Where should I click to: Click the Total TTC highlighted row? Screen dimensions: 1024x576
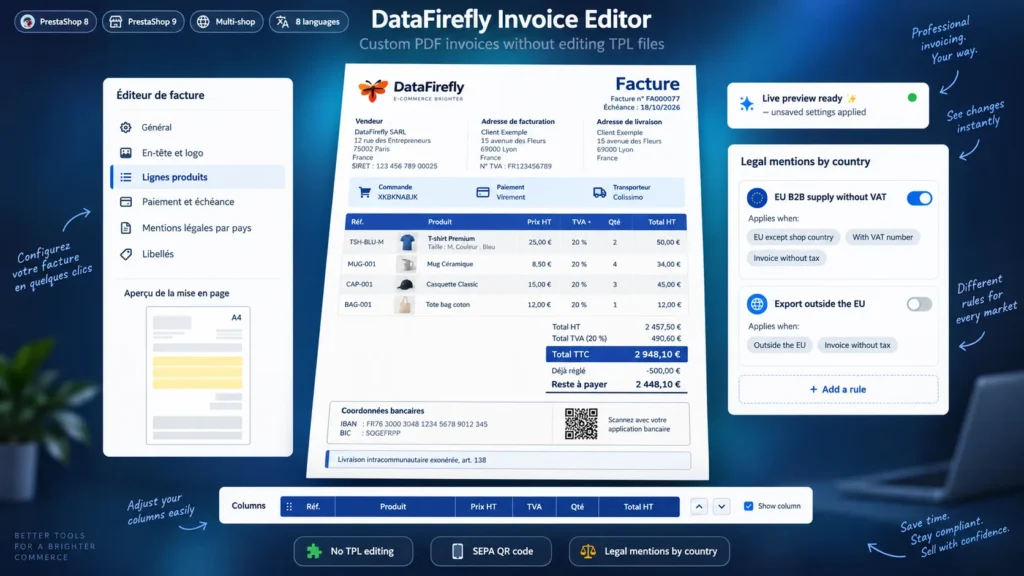[x=616, y=354]
